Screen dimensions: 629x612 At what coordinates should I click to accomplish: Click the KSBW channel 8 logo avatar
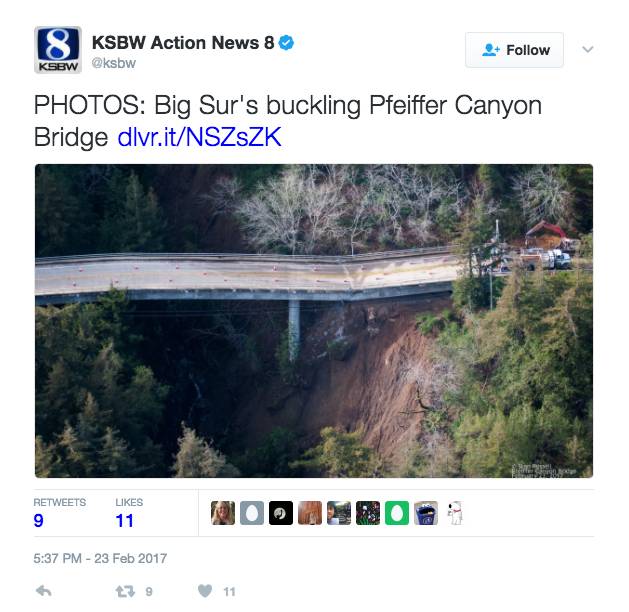58,50
